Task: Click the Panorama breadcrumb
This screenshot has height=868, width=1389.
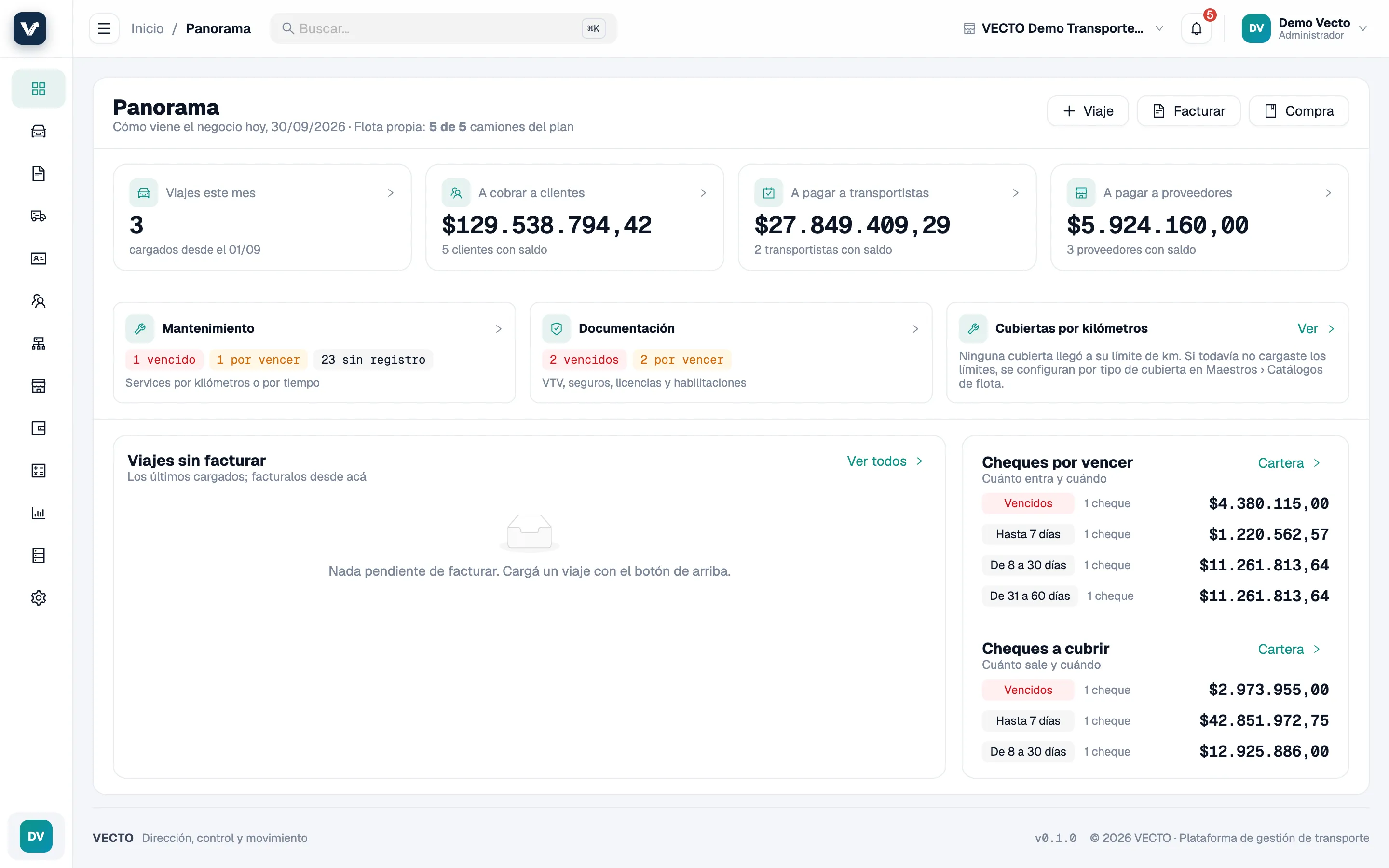Action: coord(218,28)
